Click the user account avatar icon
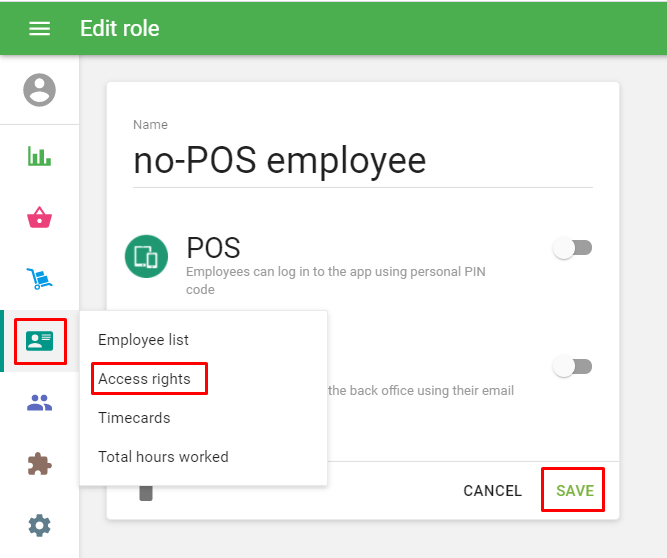The width and height of the screenshot is (667, 558). [x=39, y=90]
